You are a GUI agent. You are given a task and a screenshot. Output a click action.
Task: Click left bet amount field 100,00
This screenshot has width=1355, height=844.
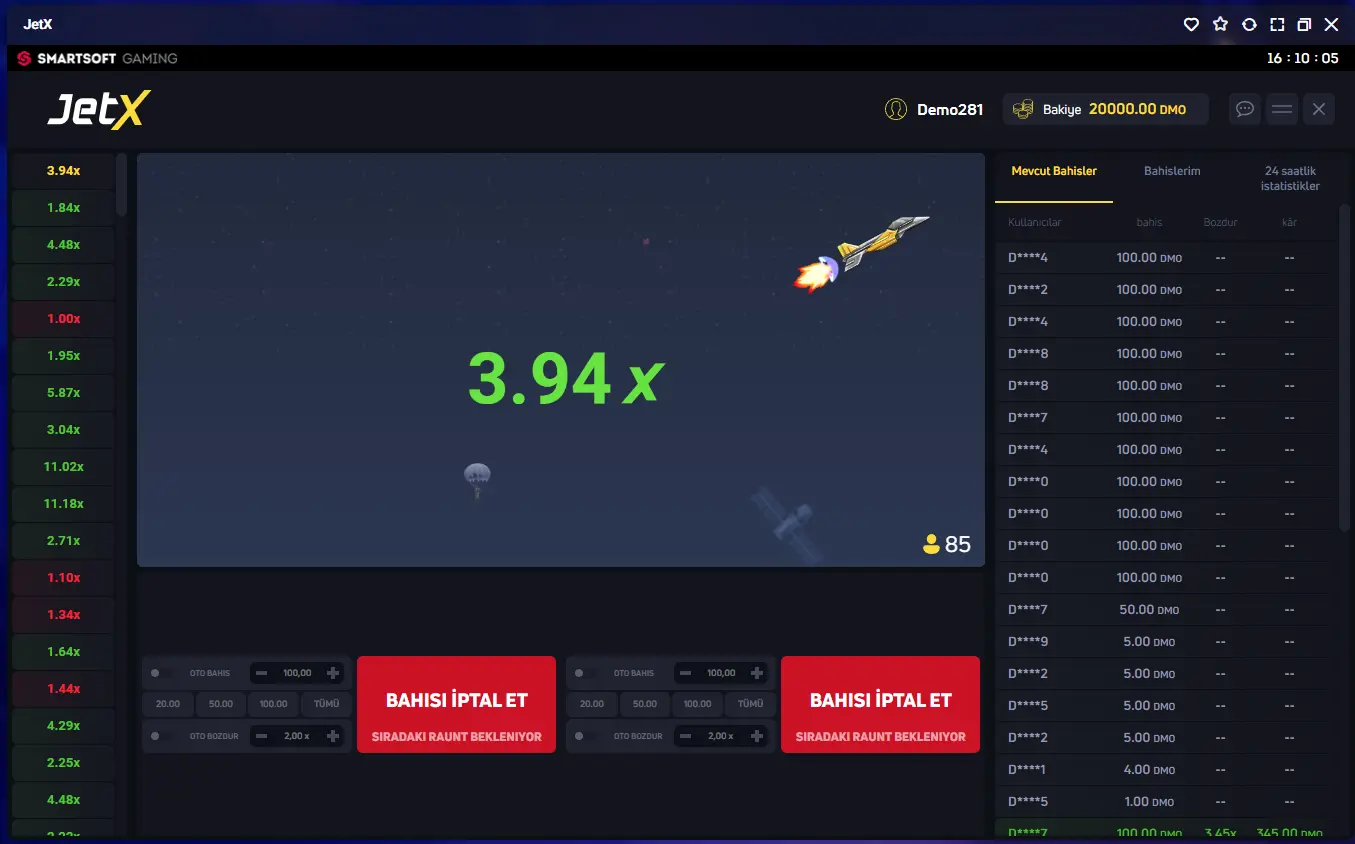297,673
